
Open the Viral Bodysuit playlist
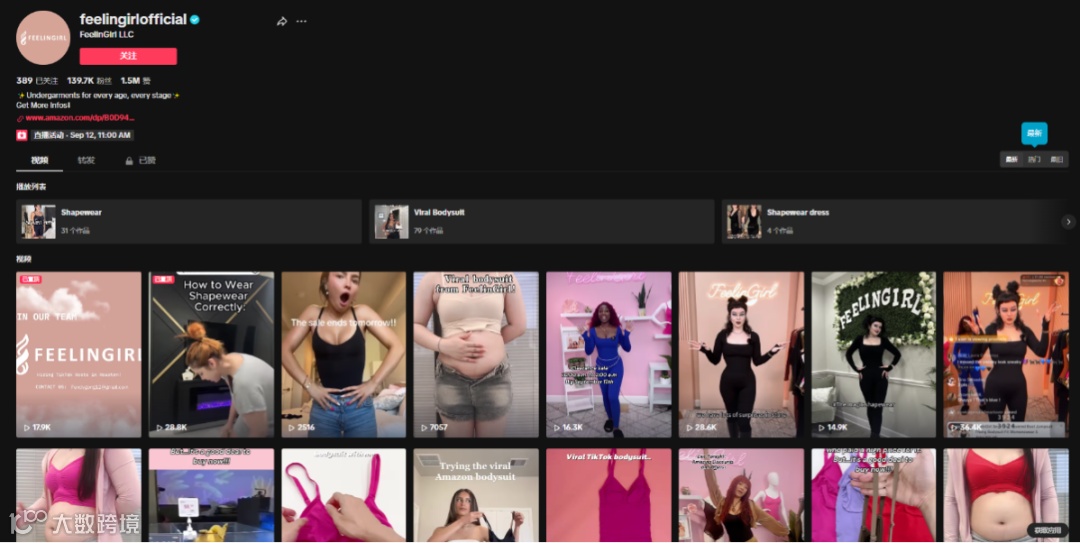[x=541, y=222]
